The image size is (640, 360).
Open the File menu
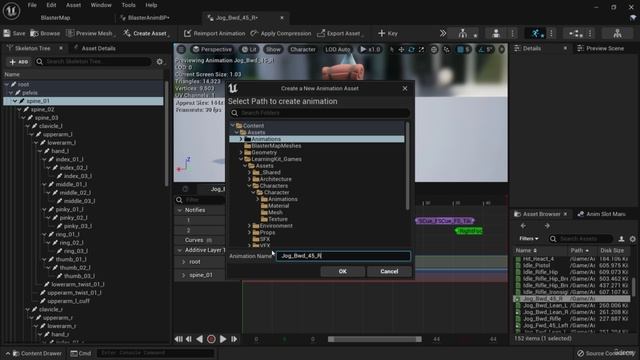(32, 5)
